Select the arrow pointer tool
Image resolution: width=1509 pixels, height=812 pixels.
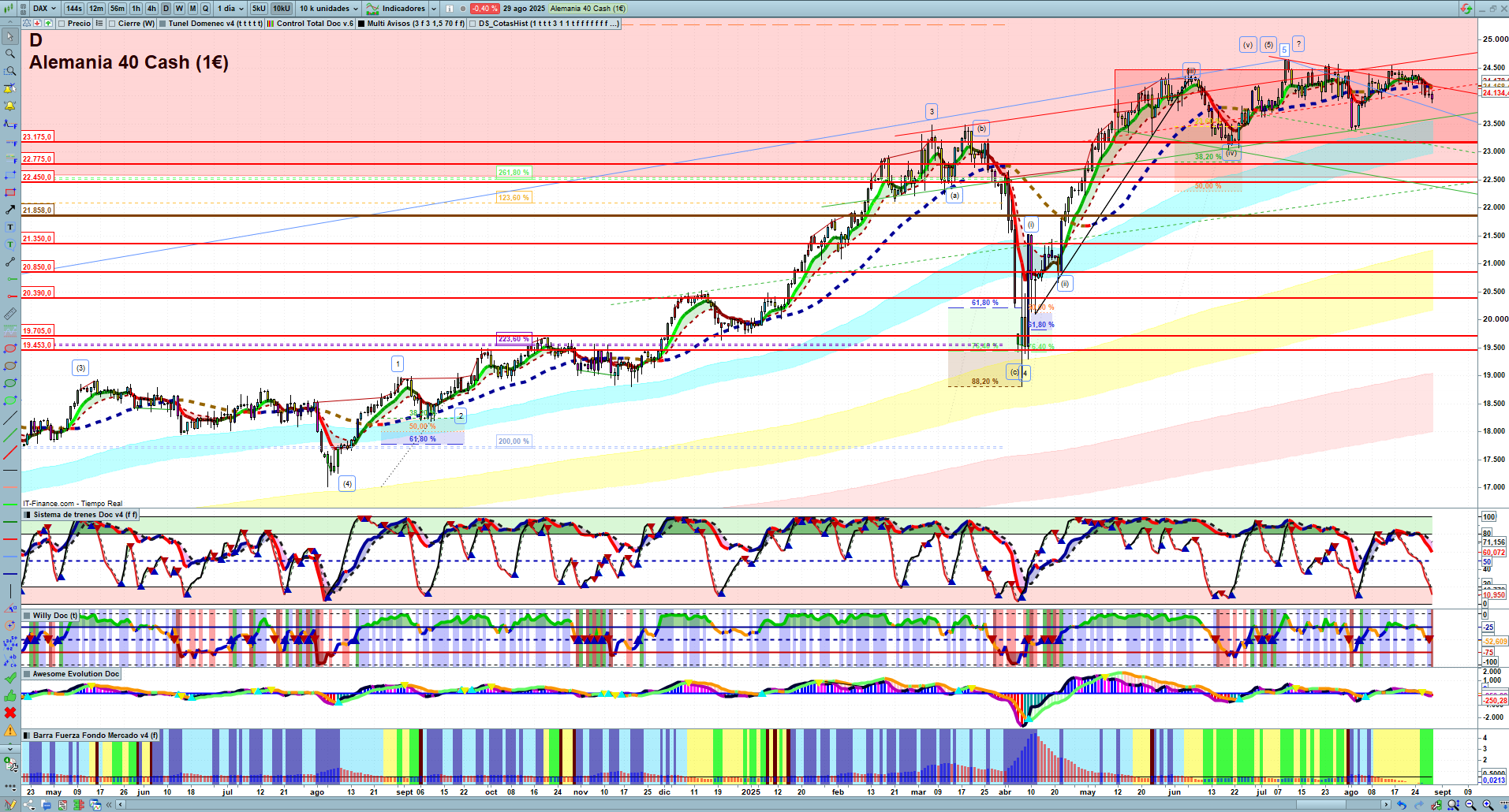pos(10,36)
